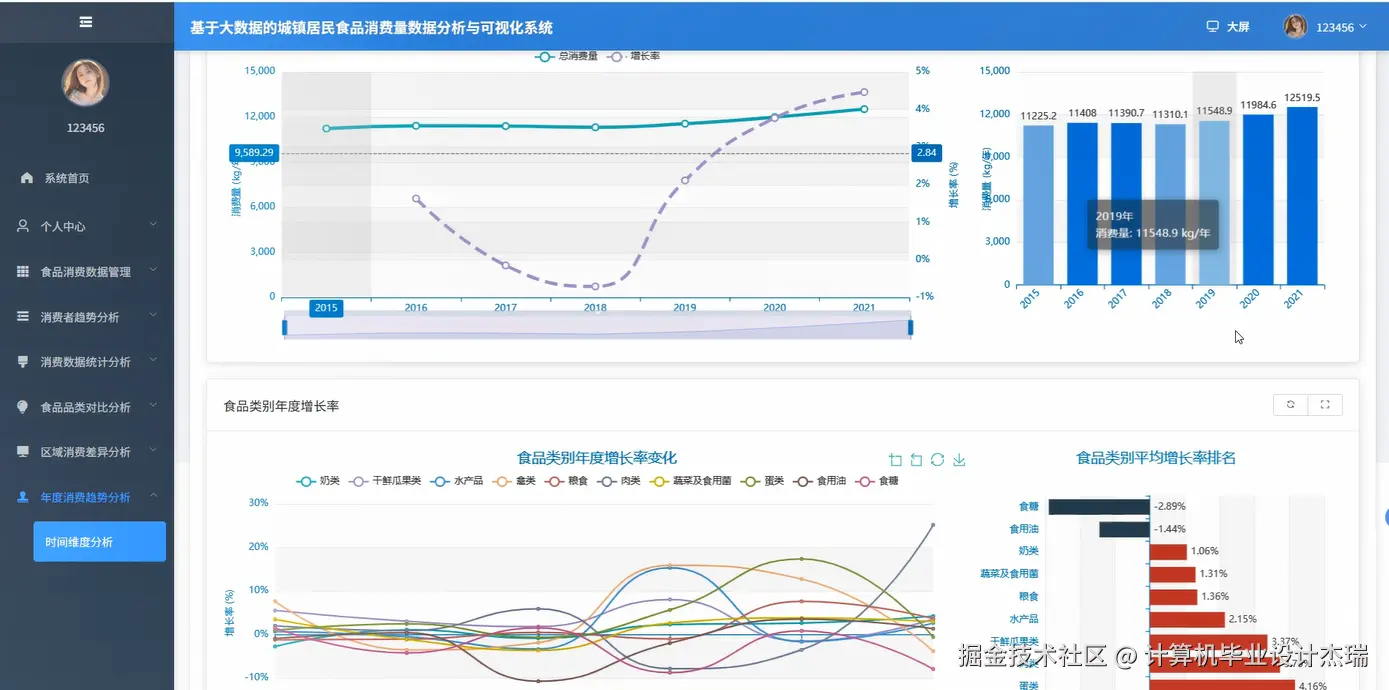Toggle 总消费量 legend series
Image resolution: width=1389 pixels, height=690 pixels.
(566, 56)
